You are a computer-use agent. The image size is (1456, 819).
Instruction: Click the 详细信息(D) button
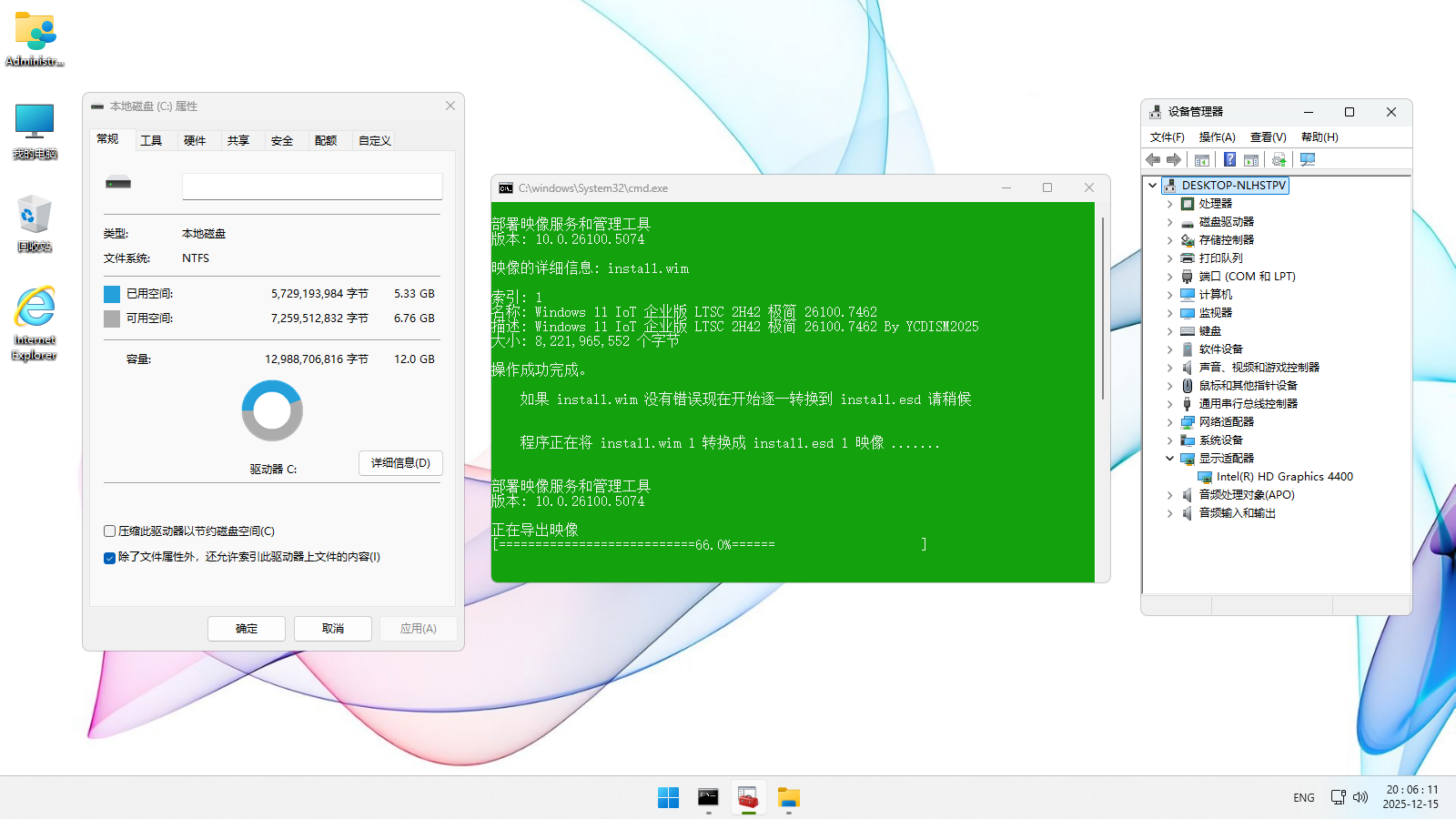(400, 463)
